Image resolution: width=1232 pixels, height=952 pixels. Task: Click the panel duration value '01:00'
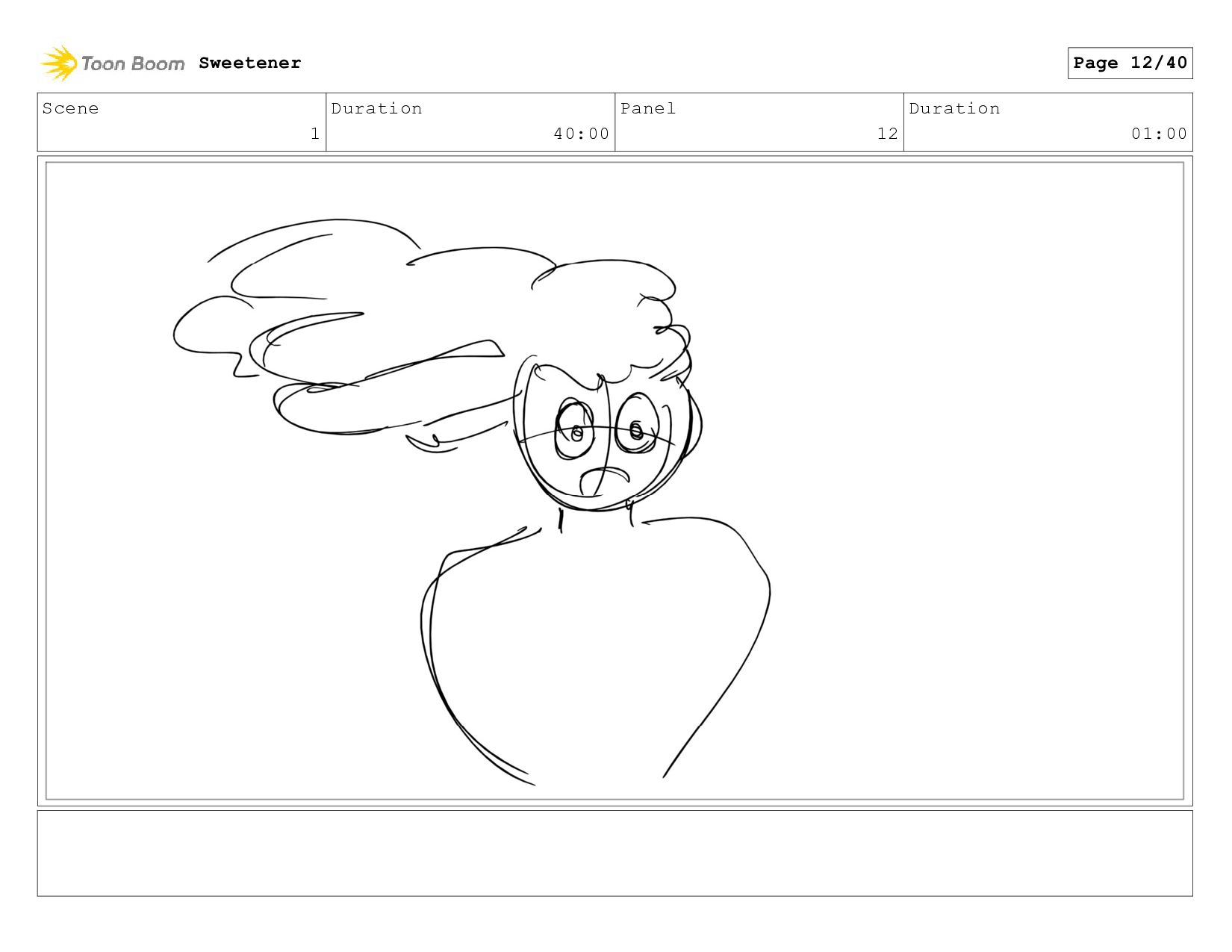click(1159, 134)
